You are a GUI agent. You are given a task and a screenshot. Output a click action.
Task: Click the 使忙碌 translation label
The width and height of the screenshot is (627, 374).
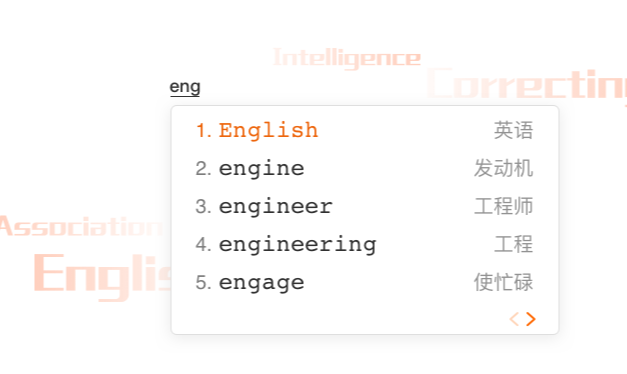[x=503, y=282]
